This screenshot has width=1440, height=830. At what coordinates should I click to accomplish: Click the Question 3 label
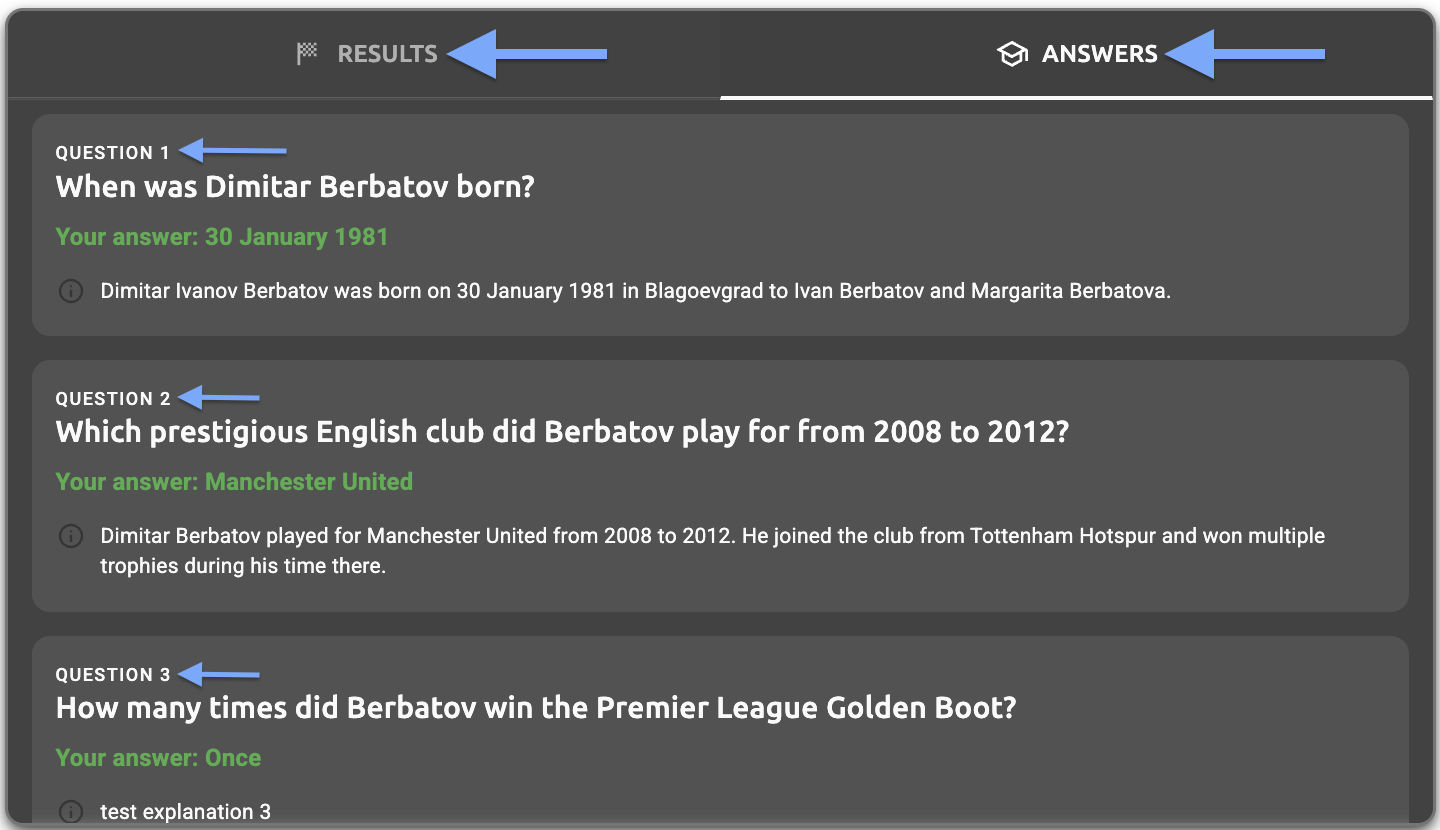(x=113, y=675)
